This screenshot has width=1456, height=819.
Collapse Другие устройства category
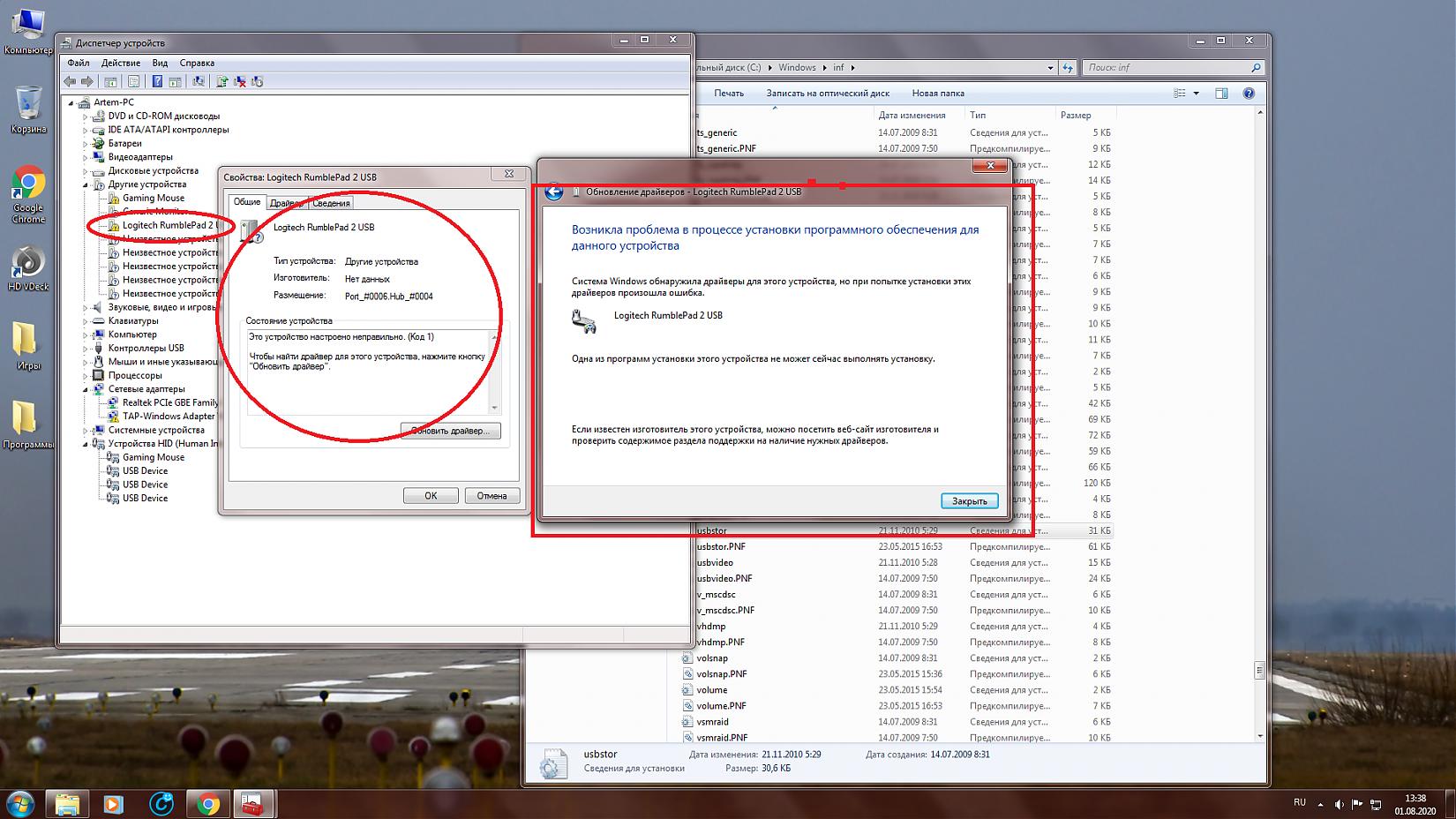[86, 184]
